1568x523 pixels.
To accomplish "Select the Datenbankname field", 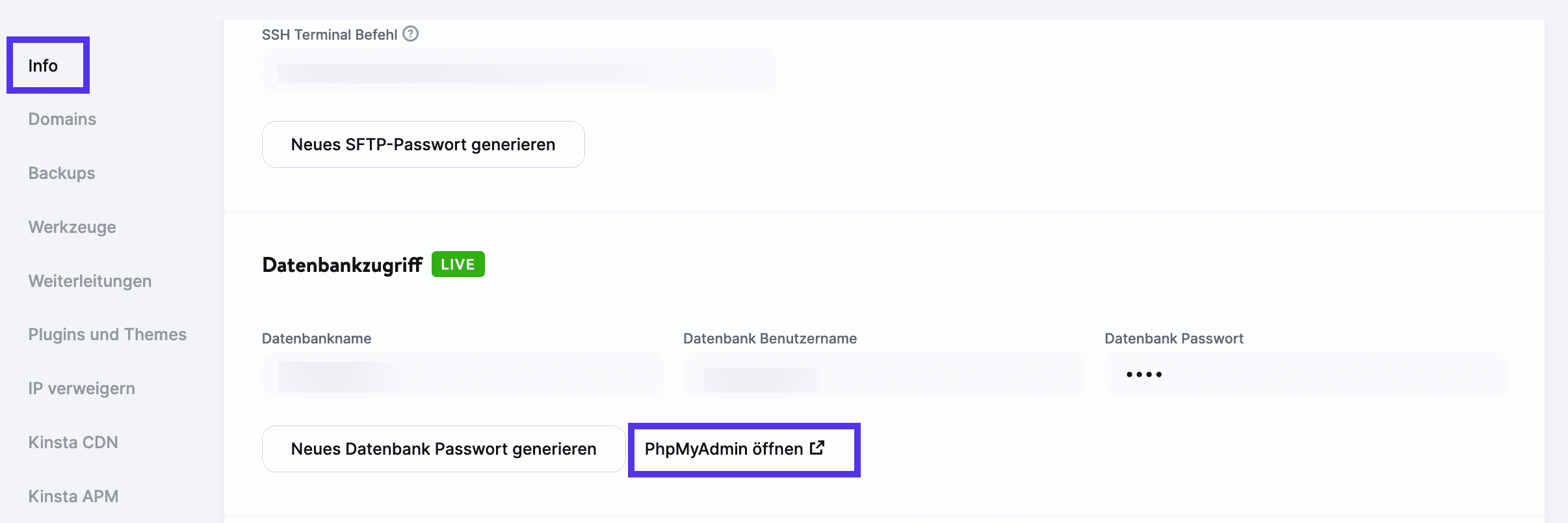I will point(463,373).
